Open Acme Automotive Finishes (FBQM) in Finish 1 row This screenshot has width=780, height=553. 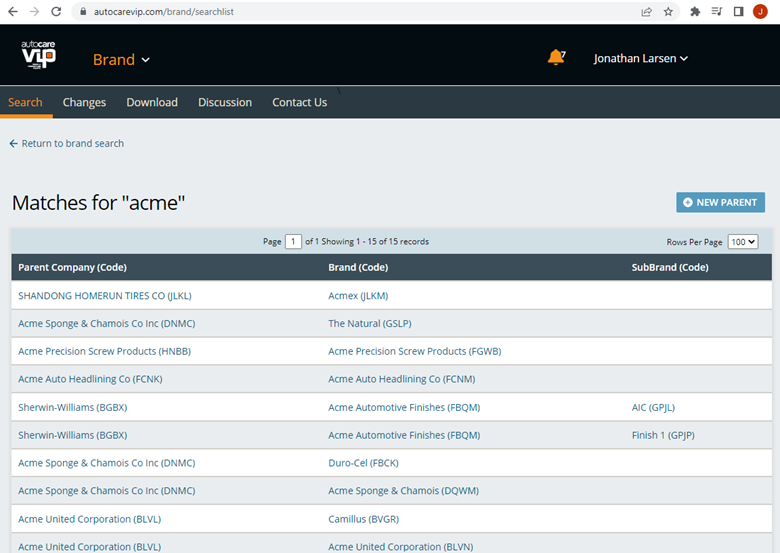(x=404, y=435)
